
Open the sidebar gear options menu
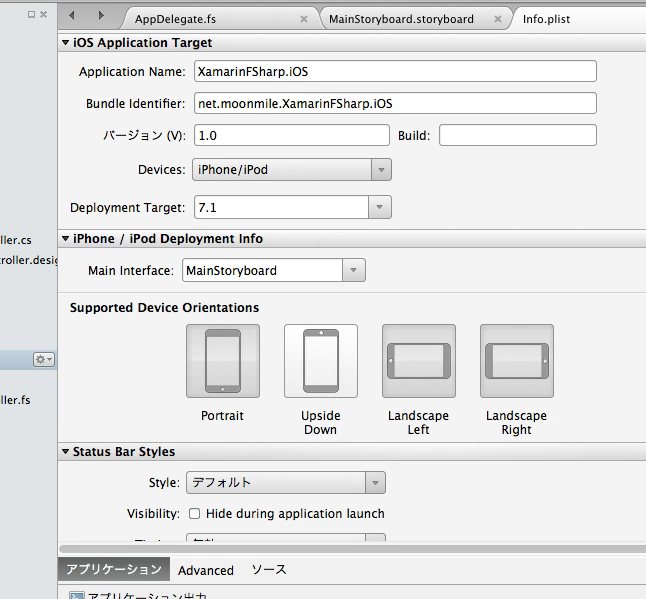pos(44,359)
